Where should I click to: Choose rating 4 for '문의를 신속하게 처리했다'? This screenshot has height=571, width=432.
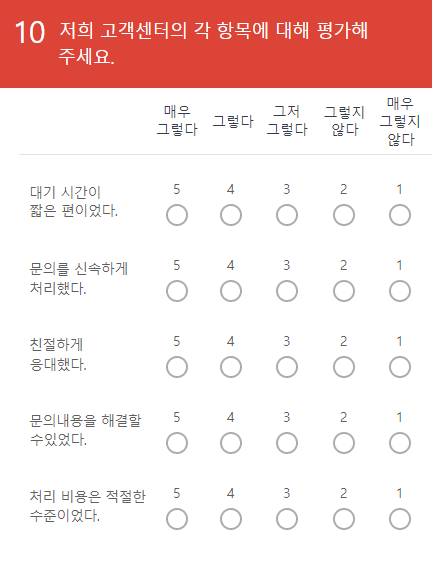click(x=231, y=291)
